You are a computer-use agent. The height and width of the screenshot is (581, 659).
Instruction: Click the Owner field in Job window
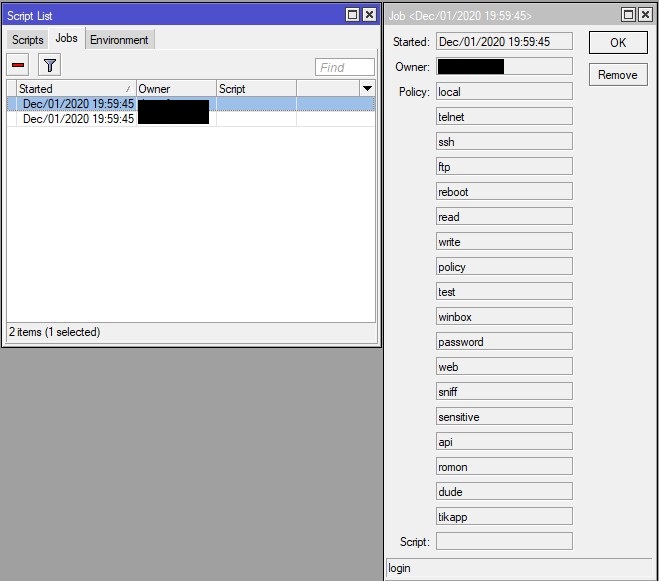(x=504, y=66)
